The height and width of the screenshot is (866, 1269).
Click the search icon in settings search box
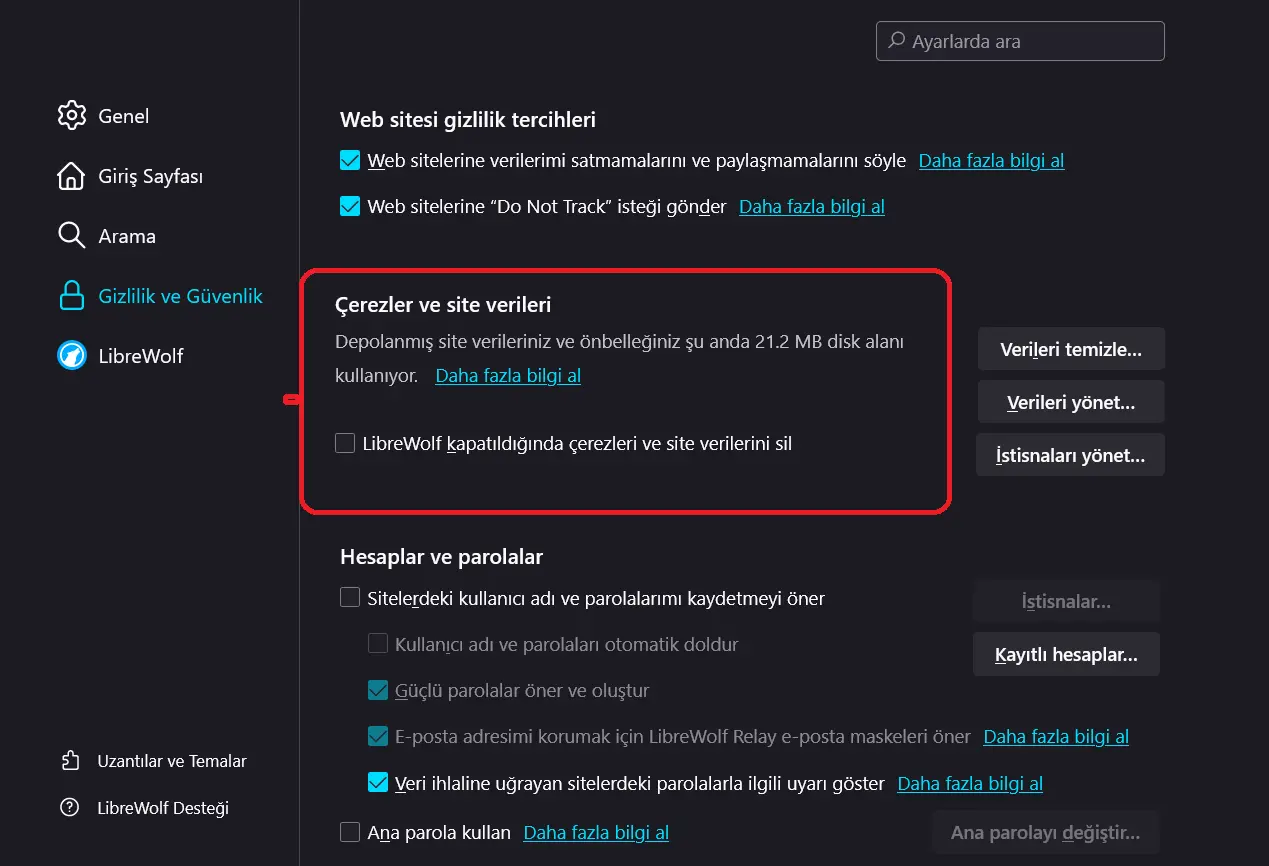click(x=897, y=42)
